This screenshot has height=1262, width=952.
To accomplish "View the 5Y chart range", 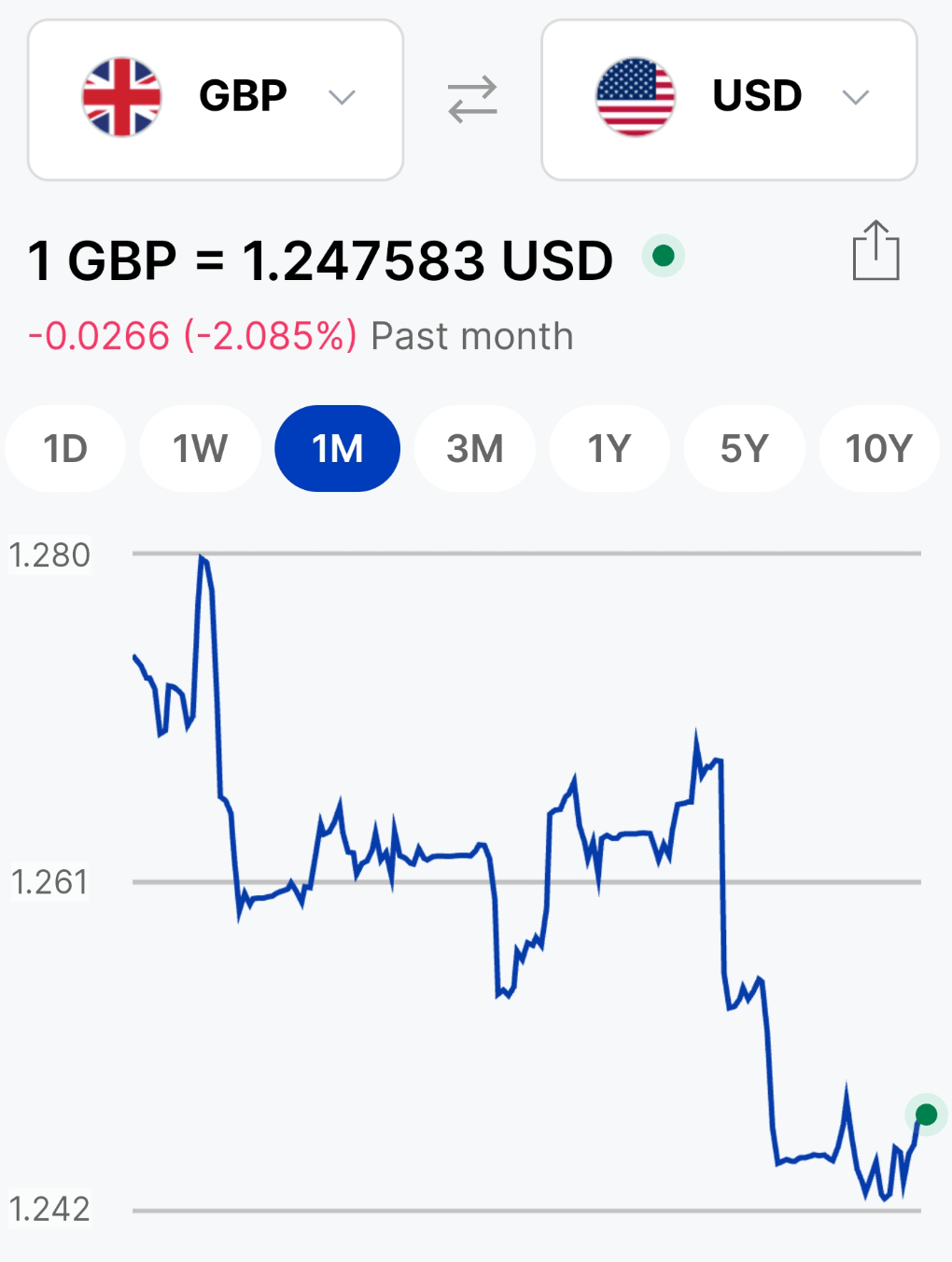I will coord(744,449).
